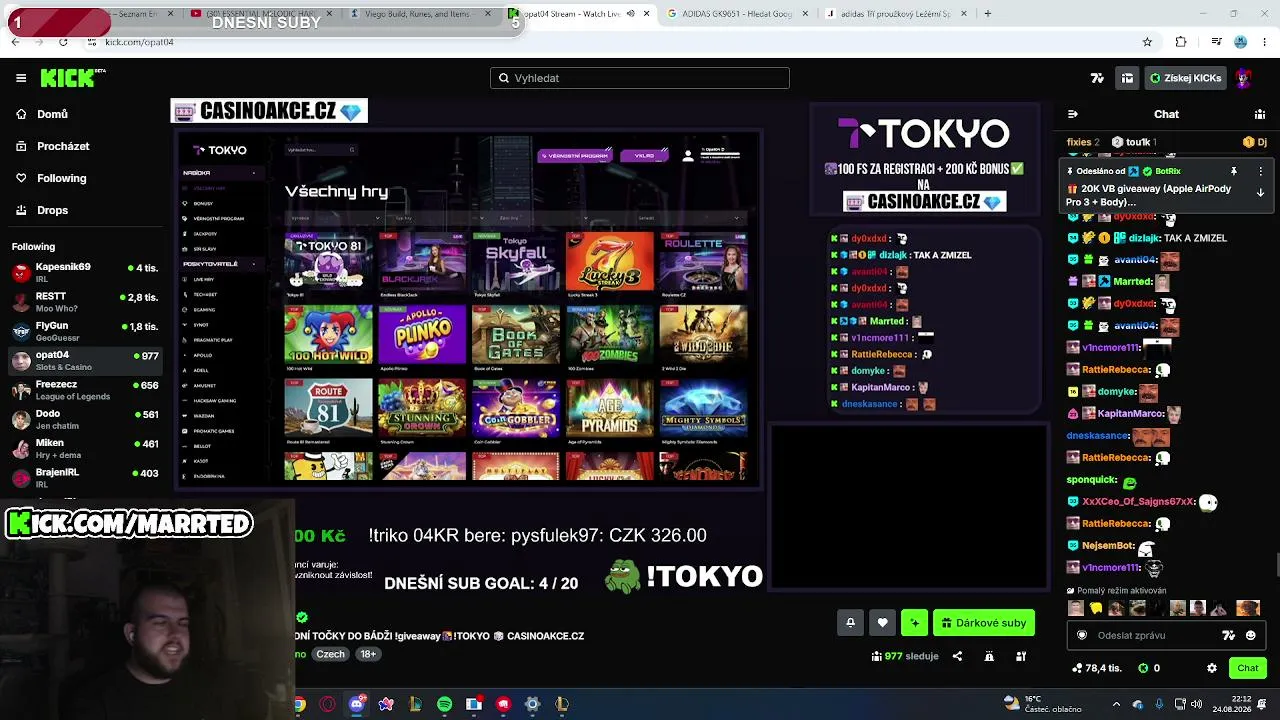Switch to the Viego Build, Runes browser tab
The image size is (1280, 720).
pyautogui.click(x=418, y=14)
